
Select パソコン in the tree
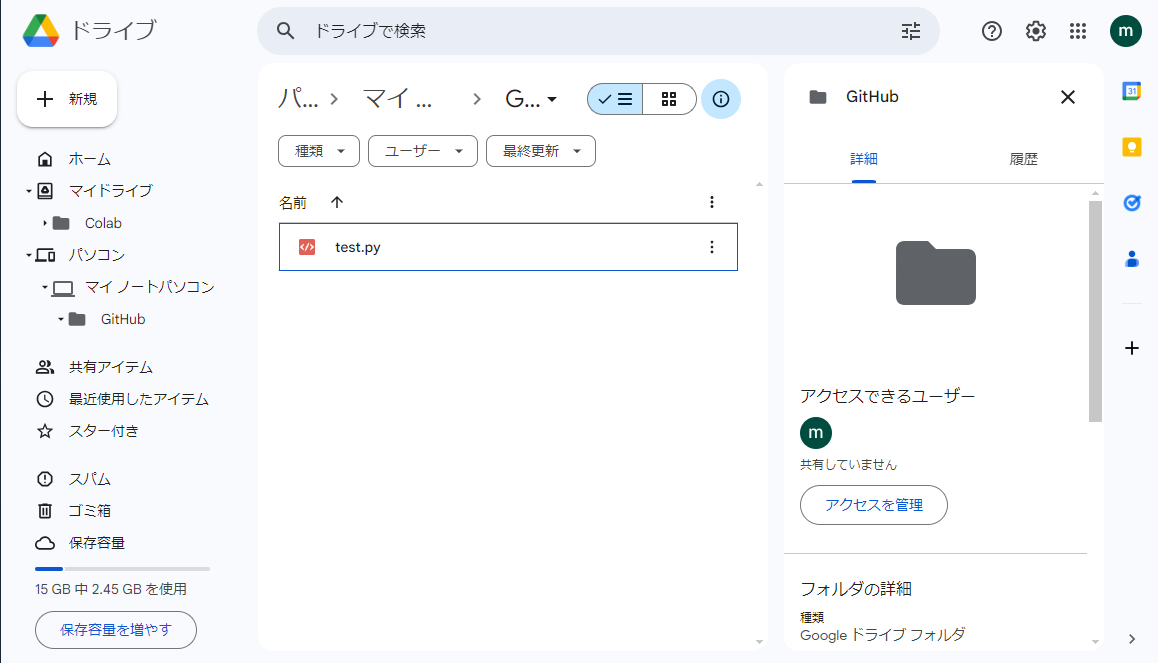tap(97, 255)
